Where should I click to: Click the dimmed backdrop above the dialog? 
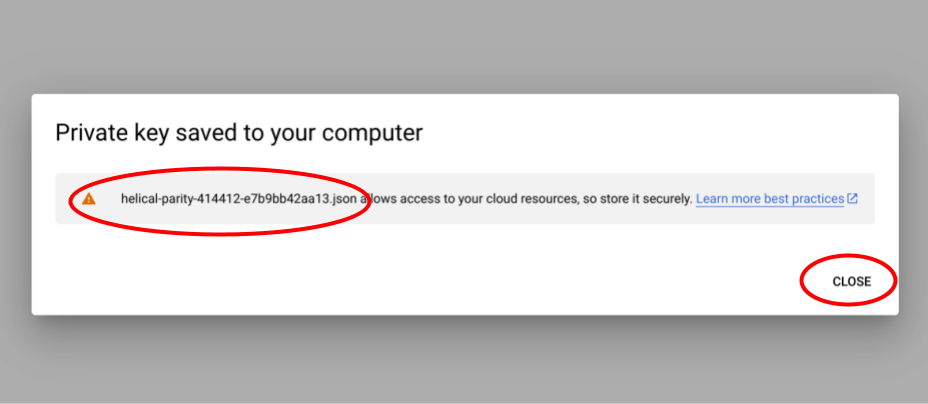464,45
